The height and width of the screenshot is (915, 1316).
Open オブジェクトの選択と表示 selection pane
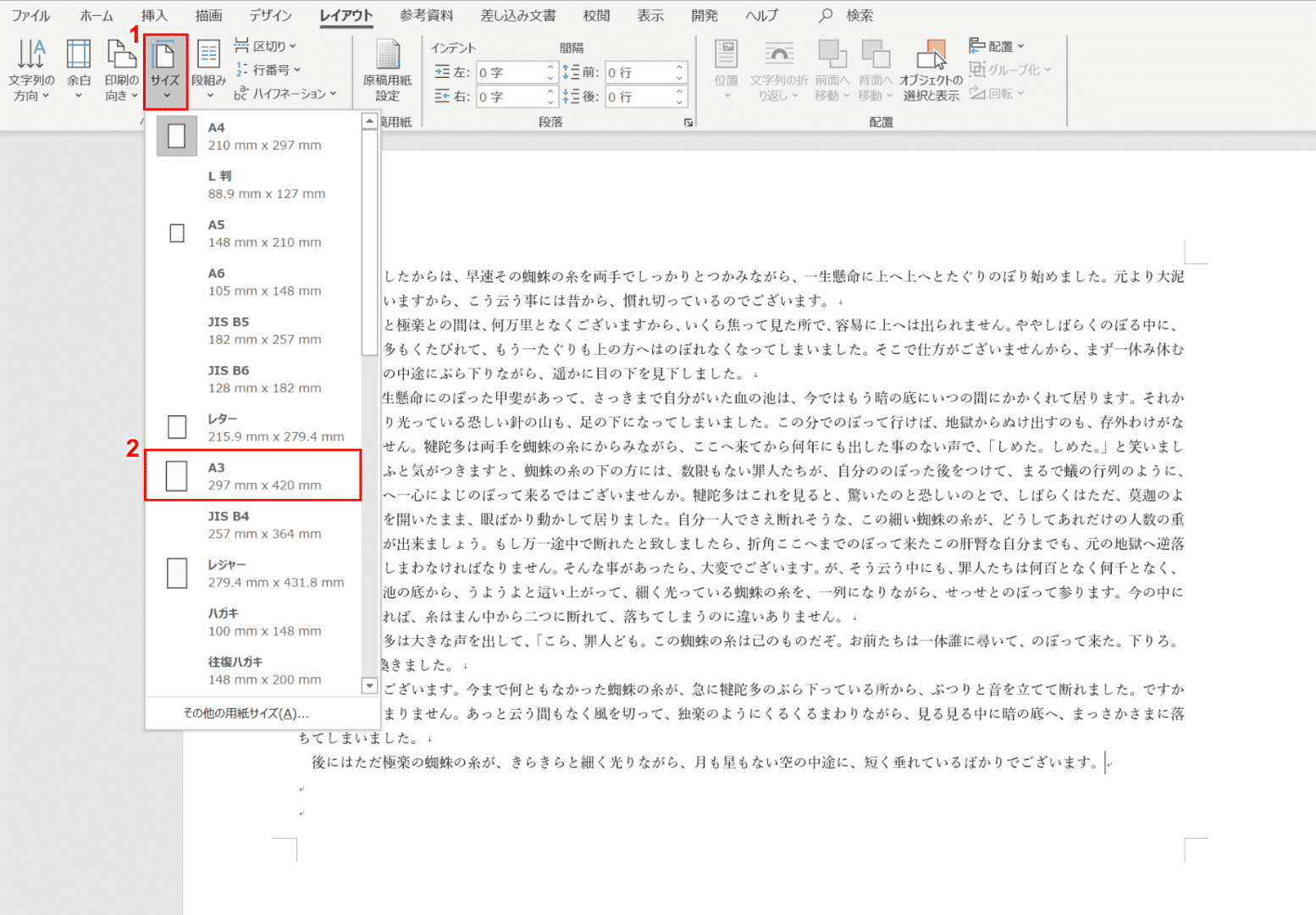(931, 70)
